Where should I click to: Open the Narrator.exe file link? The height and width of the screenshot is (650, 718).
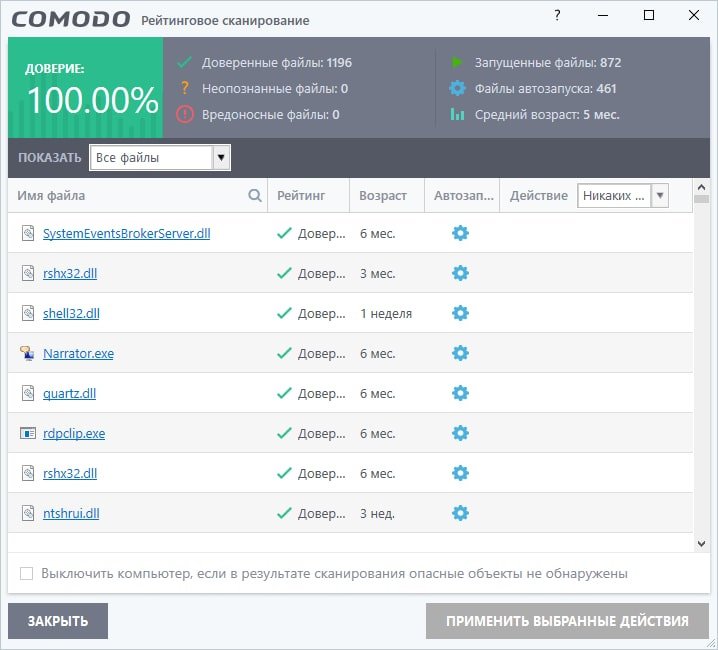[78, 353]
